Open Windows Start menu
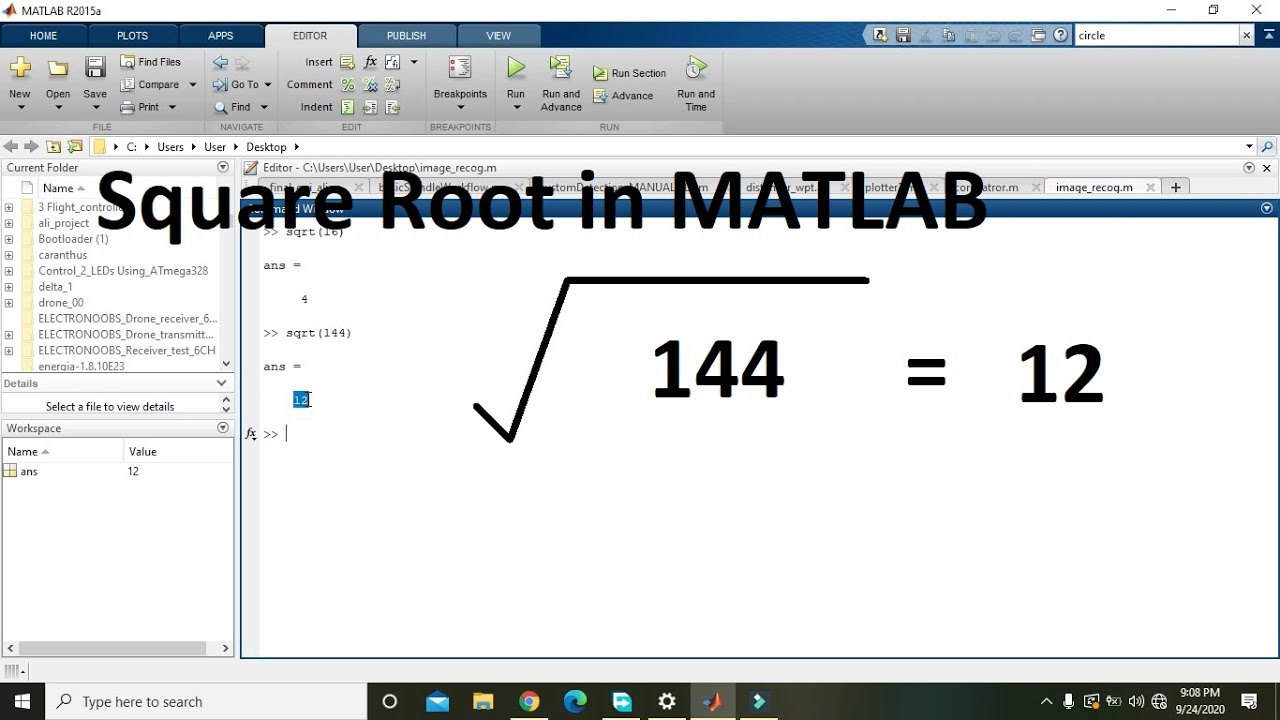The image size is (1280, 720). click(22, 701)
